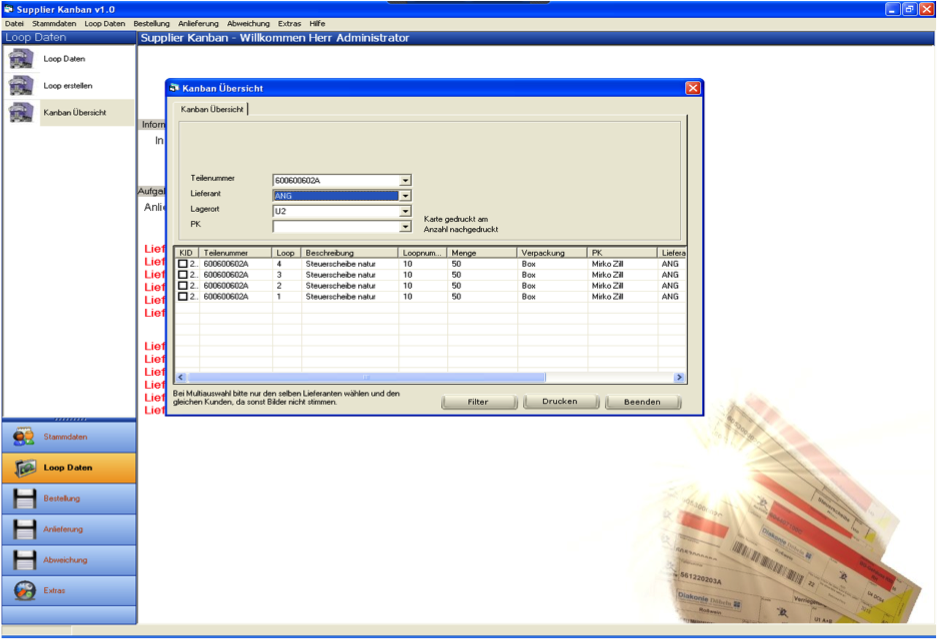Image resolution: width=937 pixels, height=639 pixels.
Task: Tick the checkbox for Loop 3 row
Action: pos(183,275)
